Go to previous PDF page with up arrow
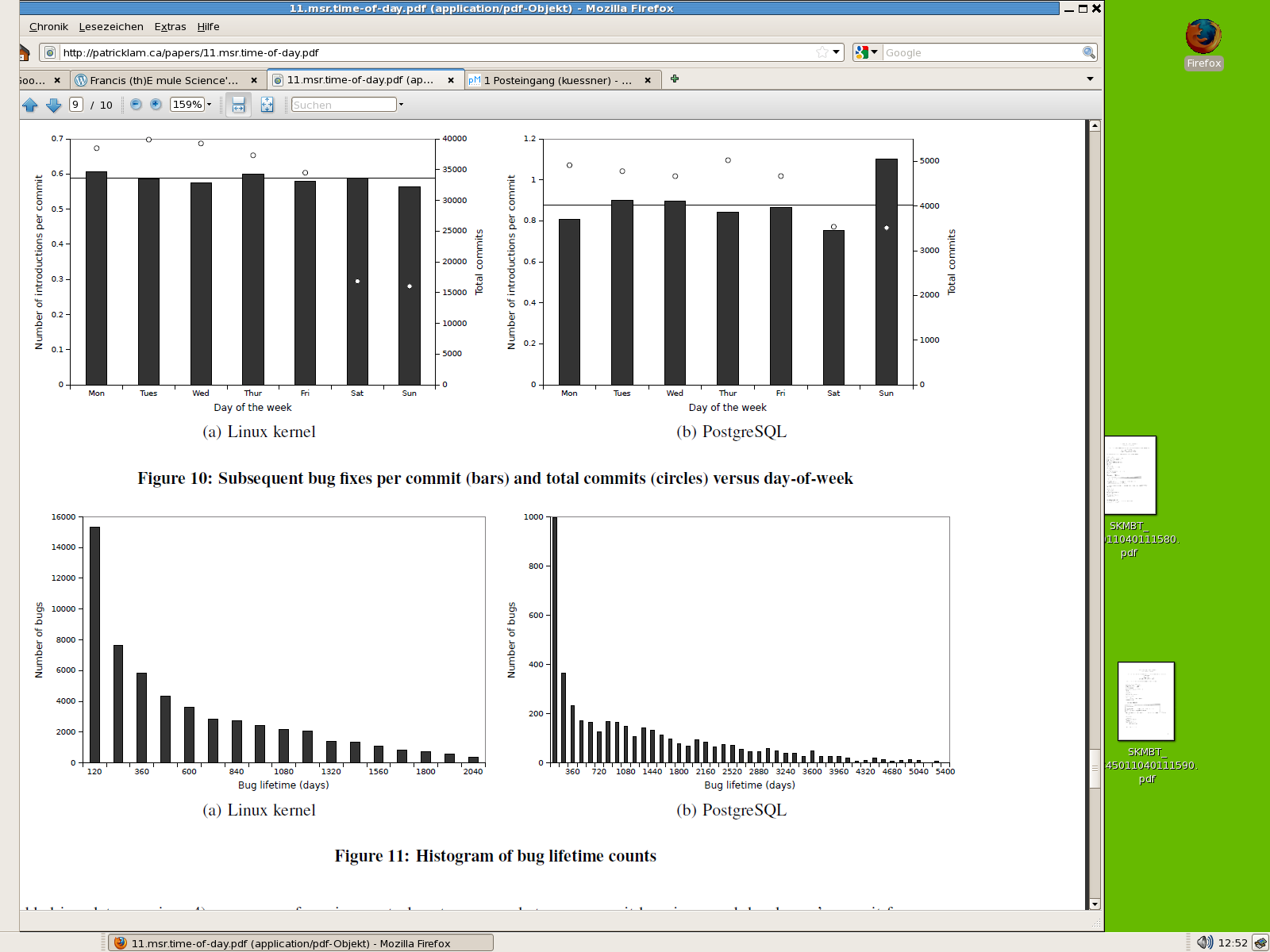Viewport: 1270px width, 952px height. pos(30,105)
